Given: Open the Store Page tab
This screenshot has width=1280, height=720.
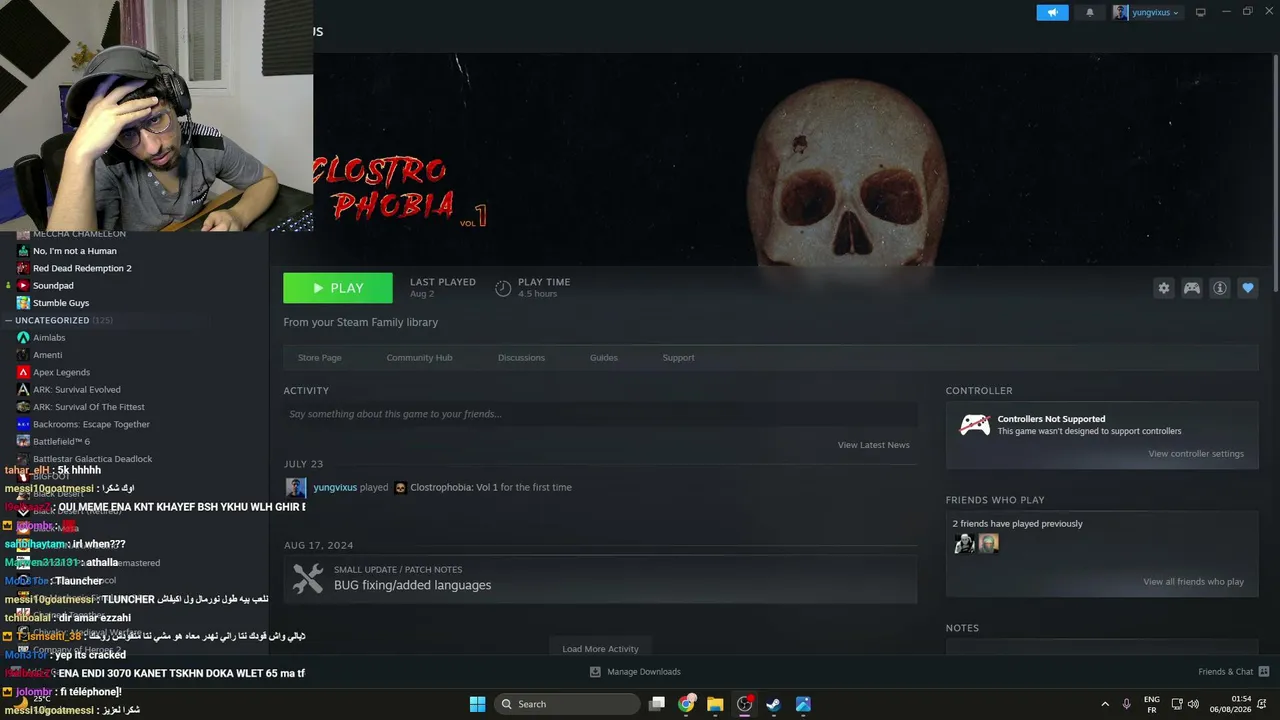Looking at the screenshot, I should pyautogui.click(x=320, y=357).
